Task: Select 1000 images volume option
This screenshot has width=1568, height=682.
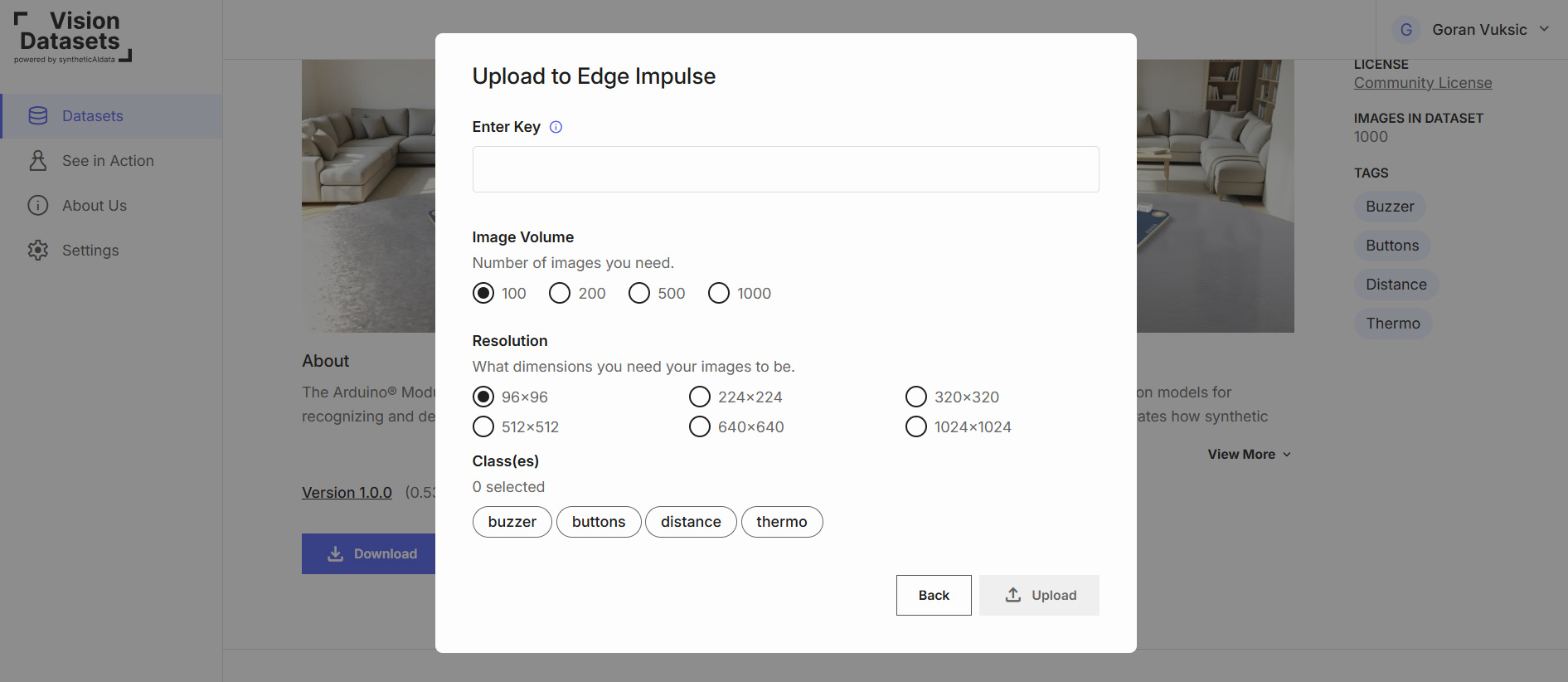Action: click(x=719, y=294)
